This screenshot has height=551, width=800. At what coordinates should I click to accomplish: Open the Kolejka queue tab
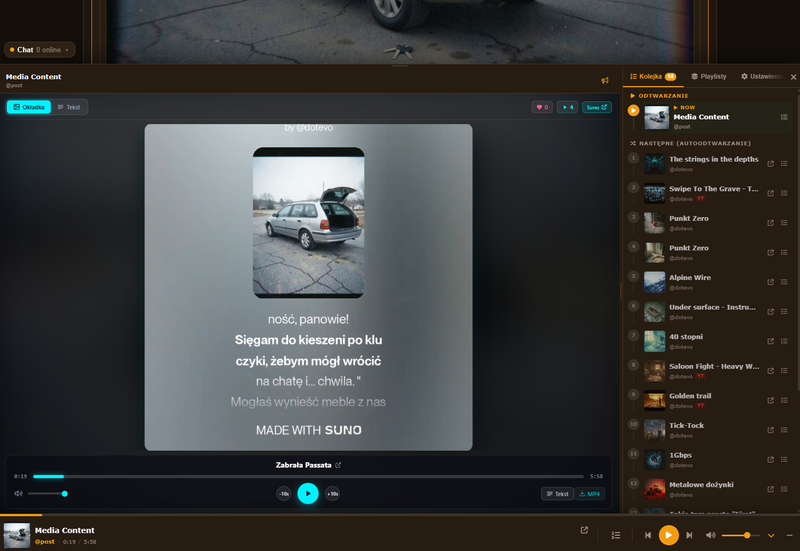coord(653,77)
